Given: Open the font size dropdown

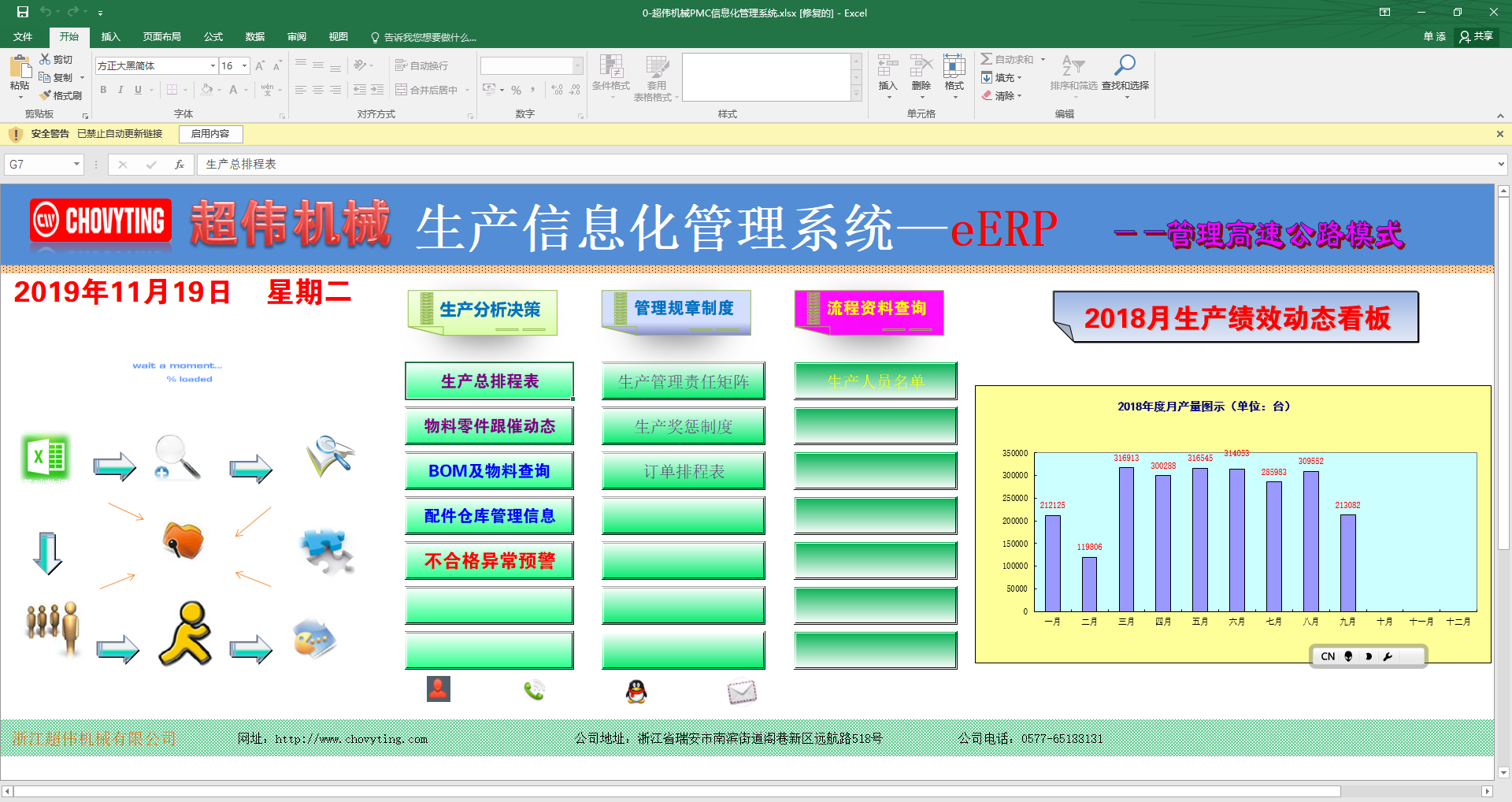Looking at the screenshot, I should 245,65.
